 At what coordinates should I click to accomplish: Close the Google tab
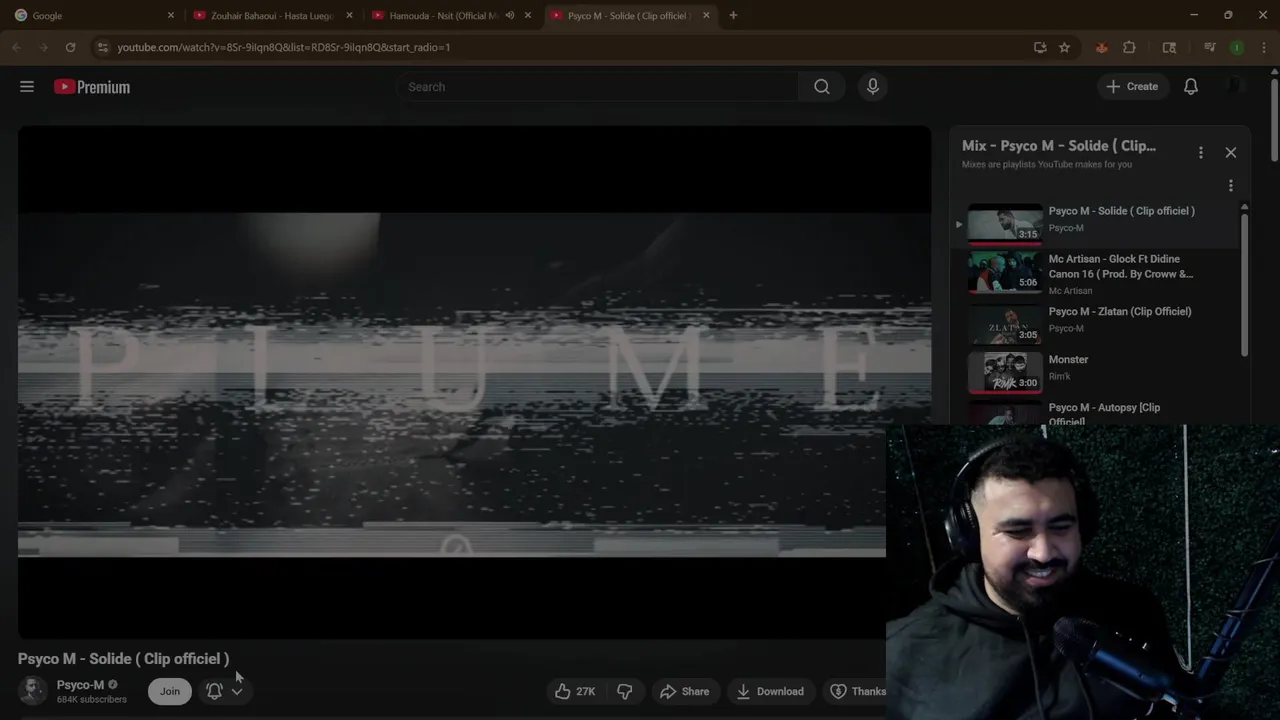click(x=170, y=15)
